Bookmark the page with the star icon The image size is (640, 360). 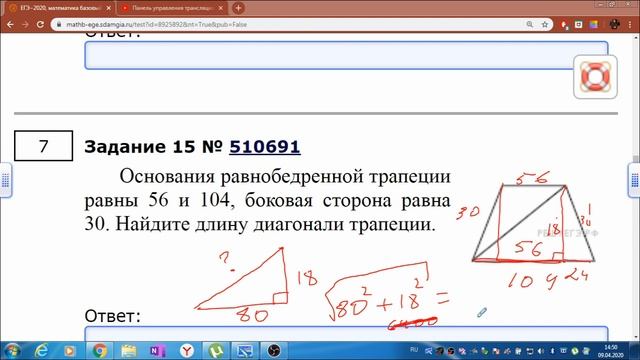544,24
